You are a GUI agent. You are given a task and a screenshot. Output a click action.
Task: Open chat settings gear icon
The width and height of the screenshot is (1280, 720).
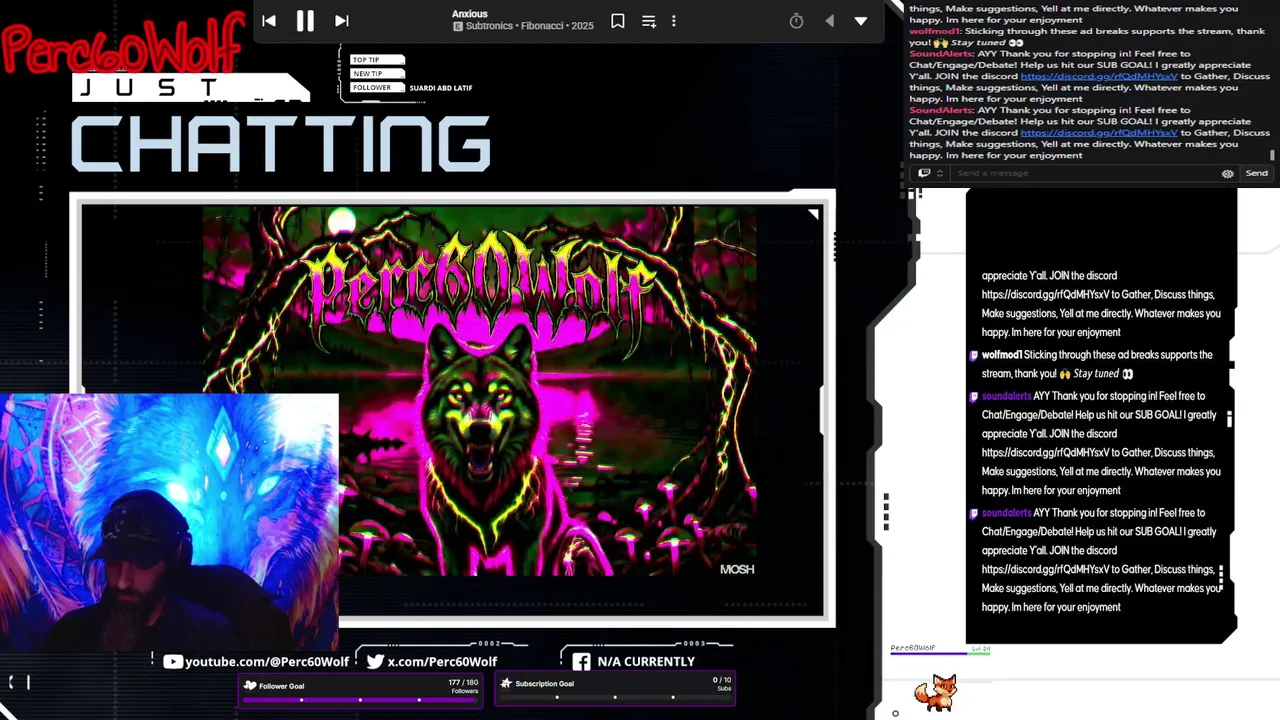pos(1228,173)
